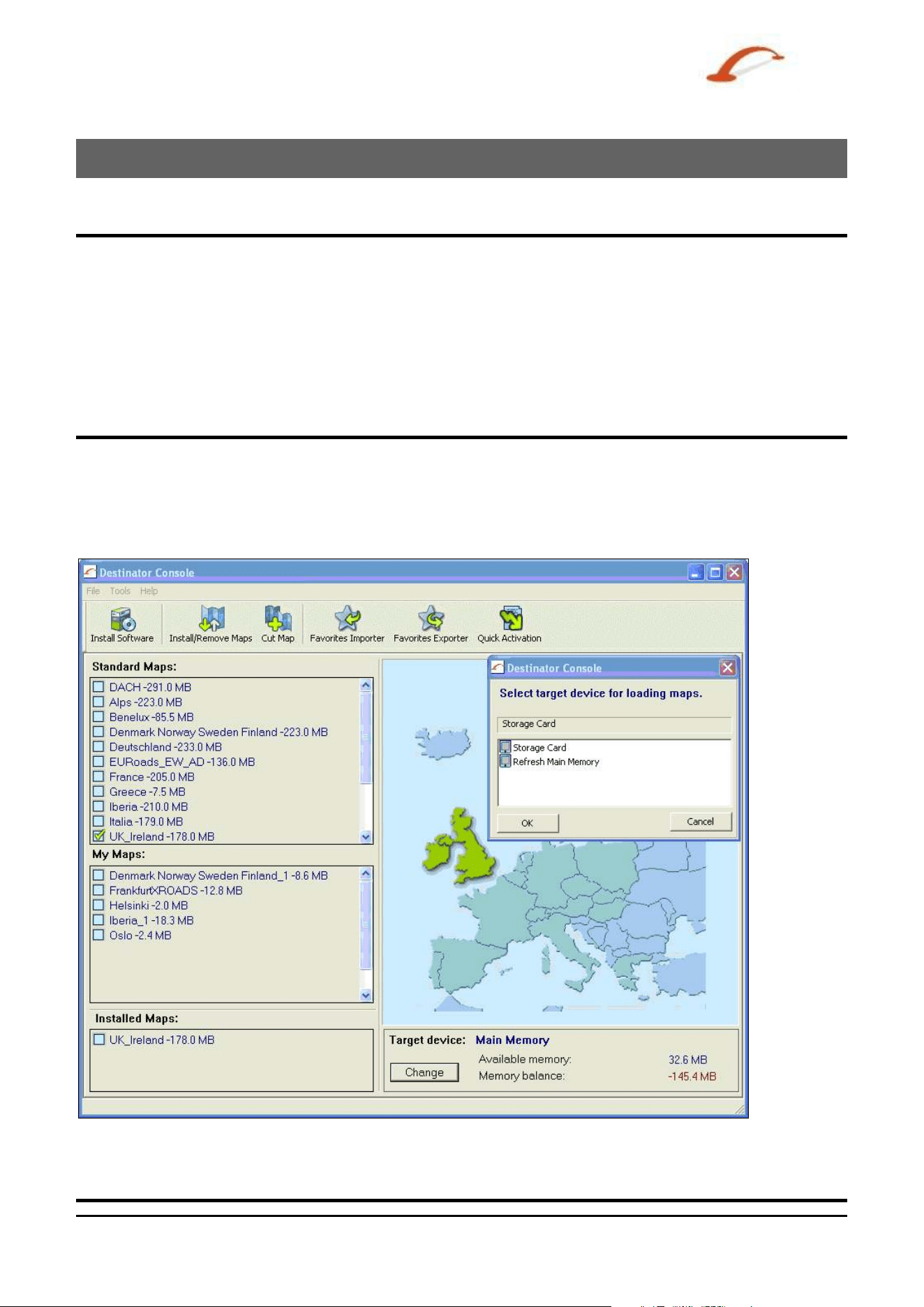
Task: Tick the Oslo -2.4 MB checkbox
Action: (x=98, y=936)
